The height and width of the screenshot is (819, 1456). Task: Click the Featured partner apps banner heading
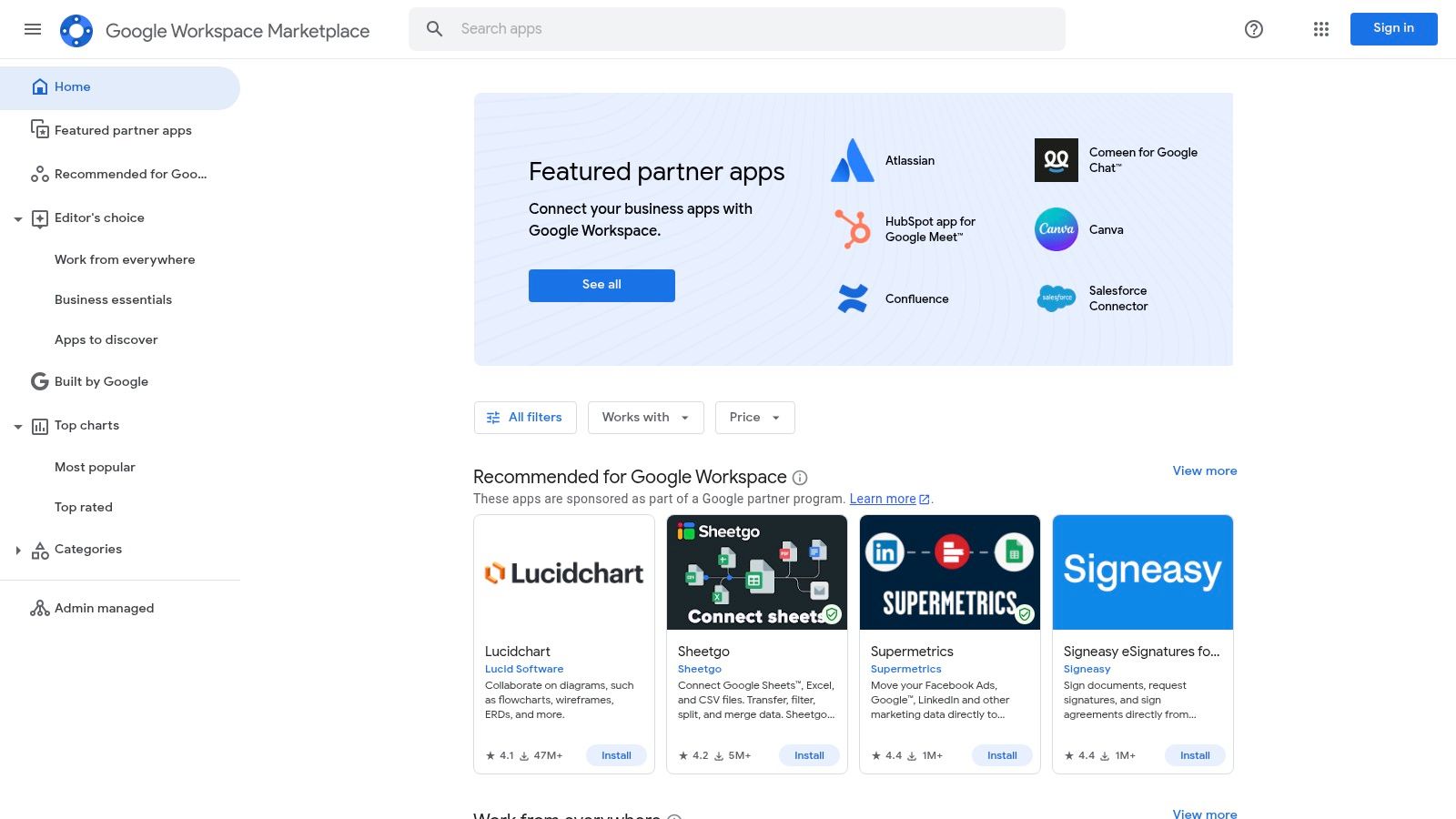[x=656, y=172]
